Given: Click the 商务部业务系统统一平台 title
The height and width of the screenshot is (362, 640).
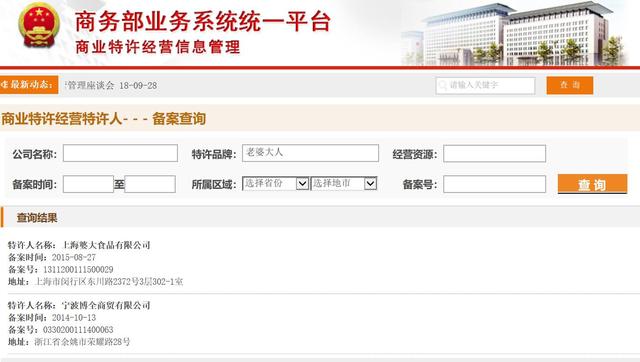Looking at the screenshot, I should (203, 21).
